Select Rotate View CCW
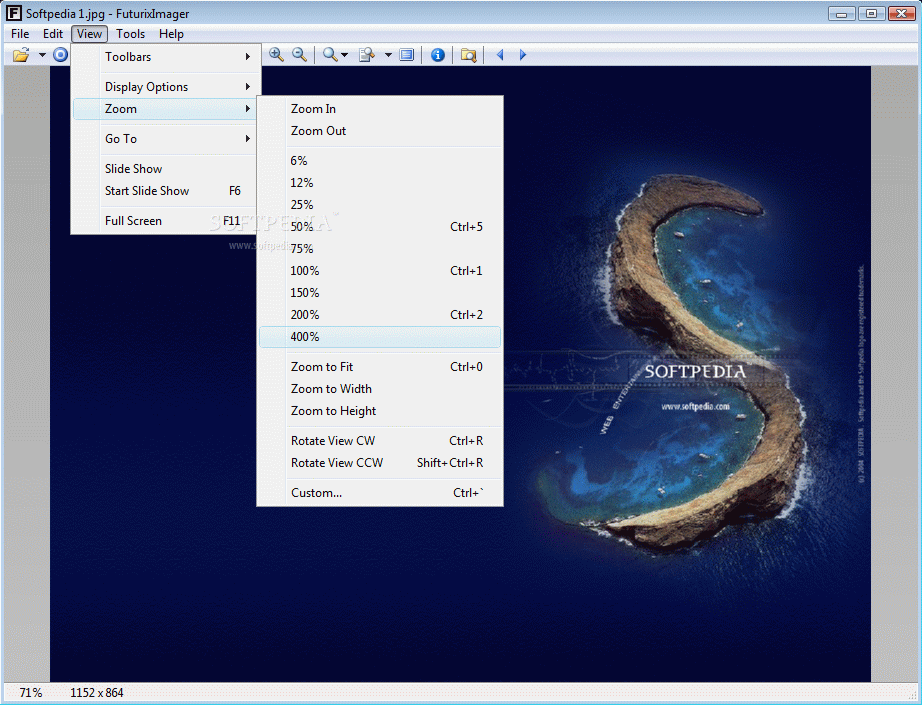The width and height of the screenshot is (922, 705). coord(380,463)
